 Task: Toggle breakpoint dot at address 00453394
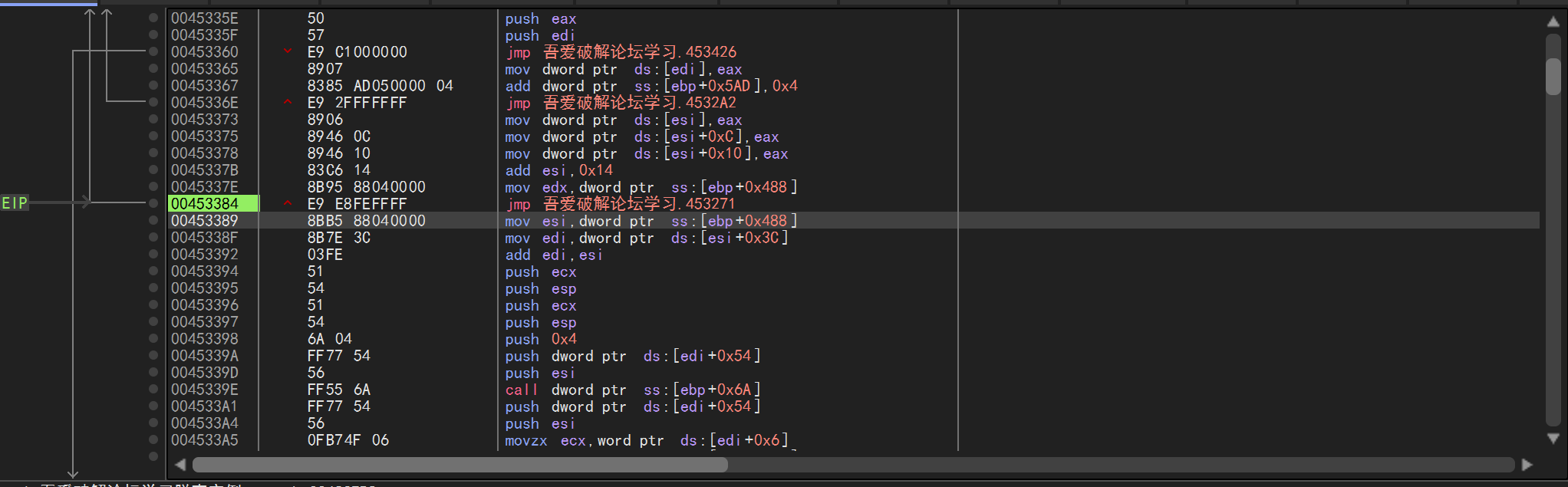tap(153, 271)
